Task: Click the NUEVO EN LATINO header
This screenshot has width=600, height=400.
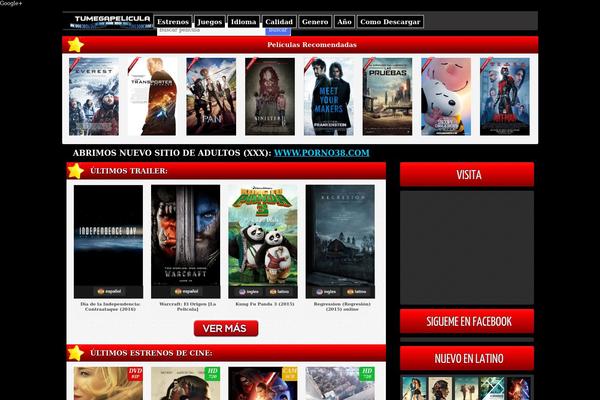Action: pos(467,358)
